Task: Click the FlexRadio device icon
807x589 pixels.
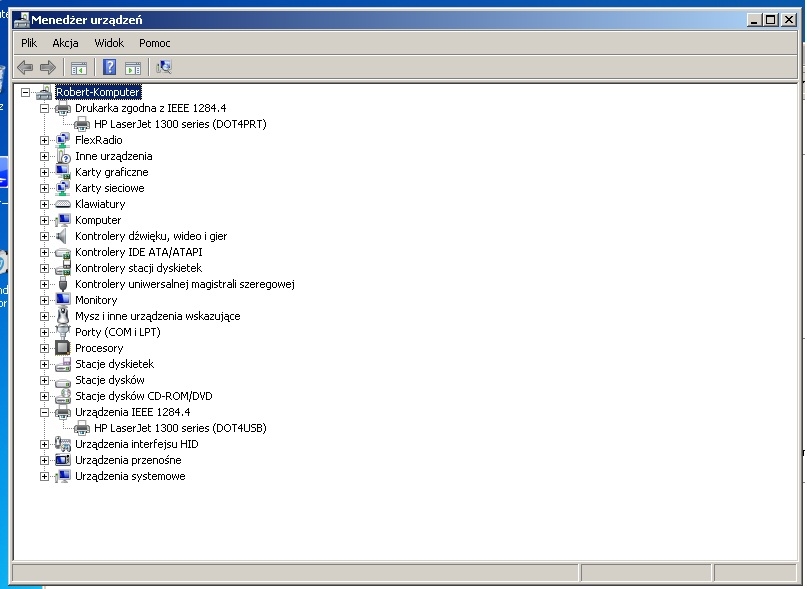Action: click(63, 140)
